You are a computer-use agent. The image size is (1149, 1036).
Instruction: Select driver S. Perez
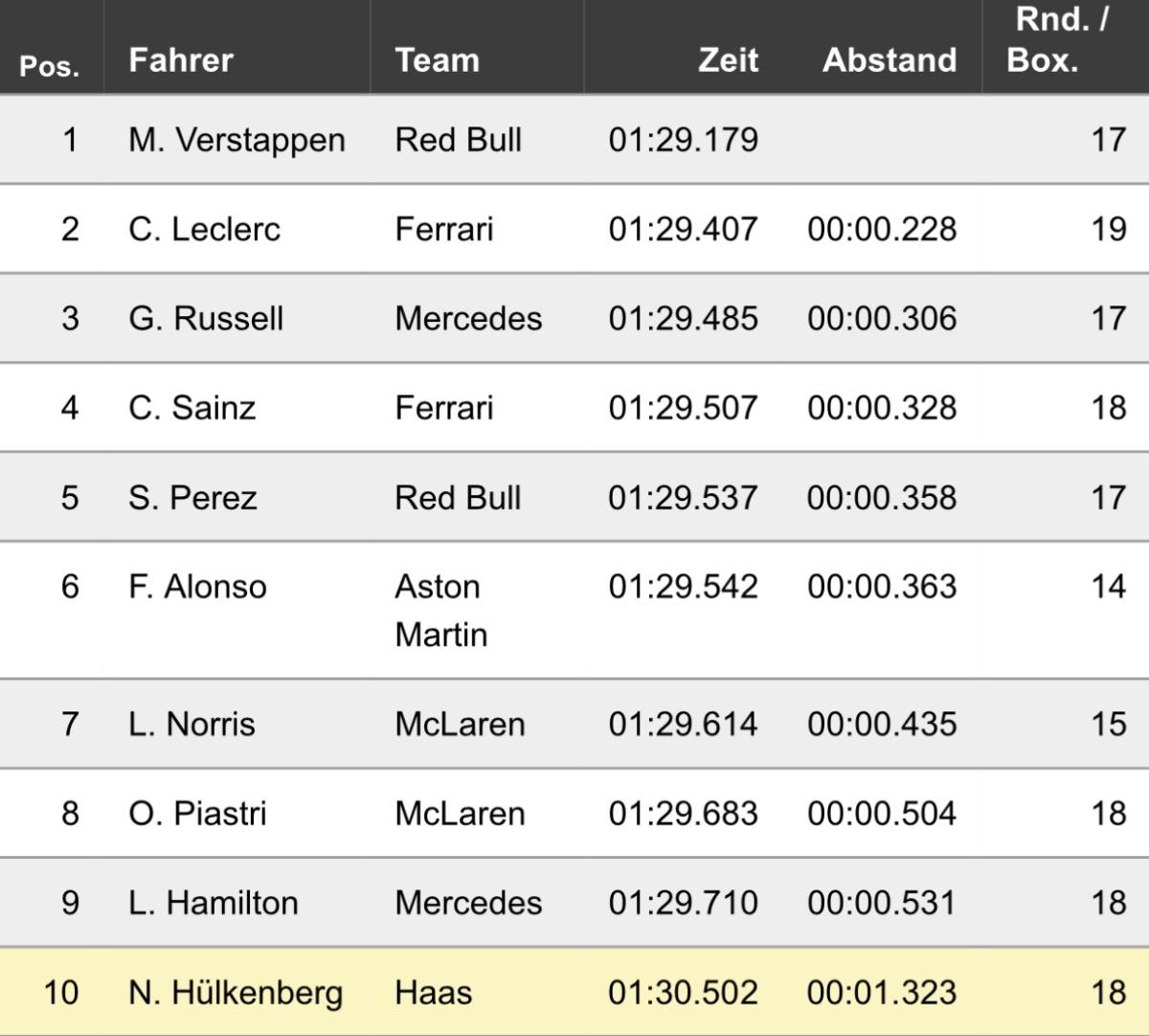point(192,498)
